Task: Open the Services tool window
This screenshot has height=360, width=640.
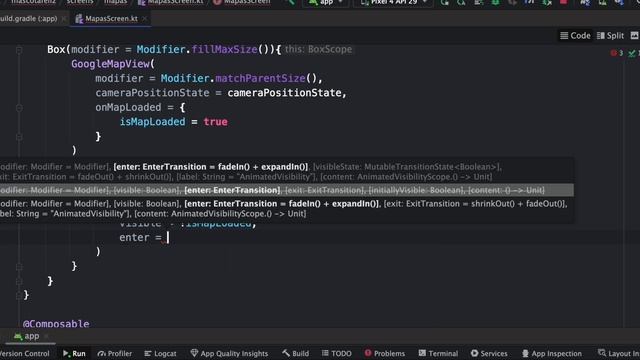Action: coord(489,353)
